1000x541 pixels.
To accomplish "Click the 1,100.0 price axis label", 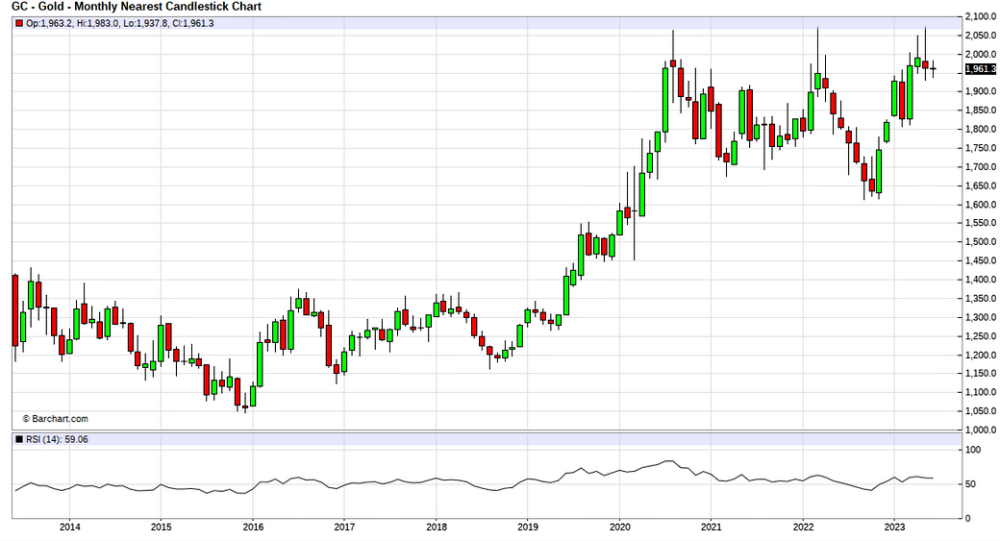I will [980, 392].
